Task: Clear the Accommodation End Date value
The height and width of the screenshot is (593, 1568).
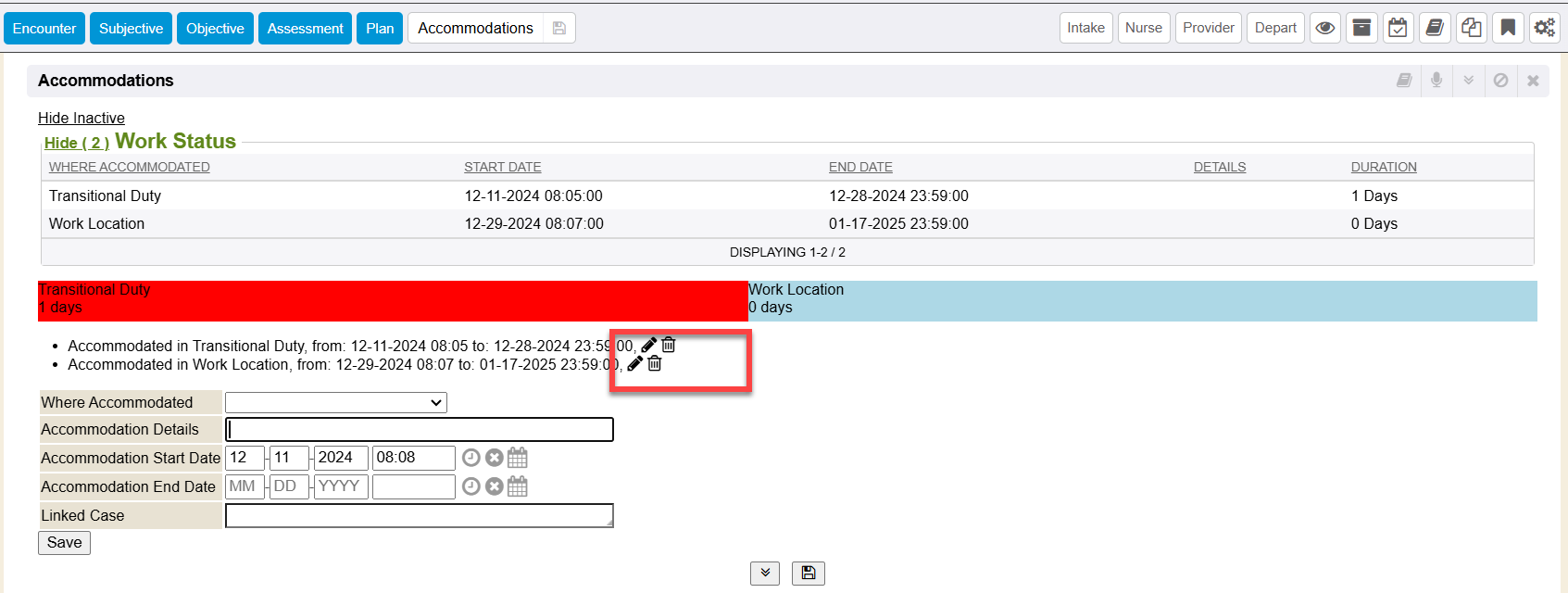Action: pyautogui.click(x=495, y=486)
